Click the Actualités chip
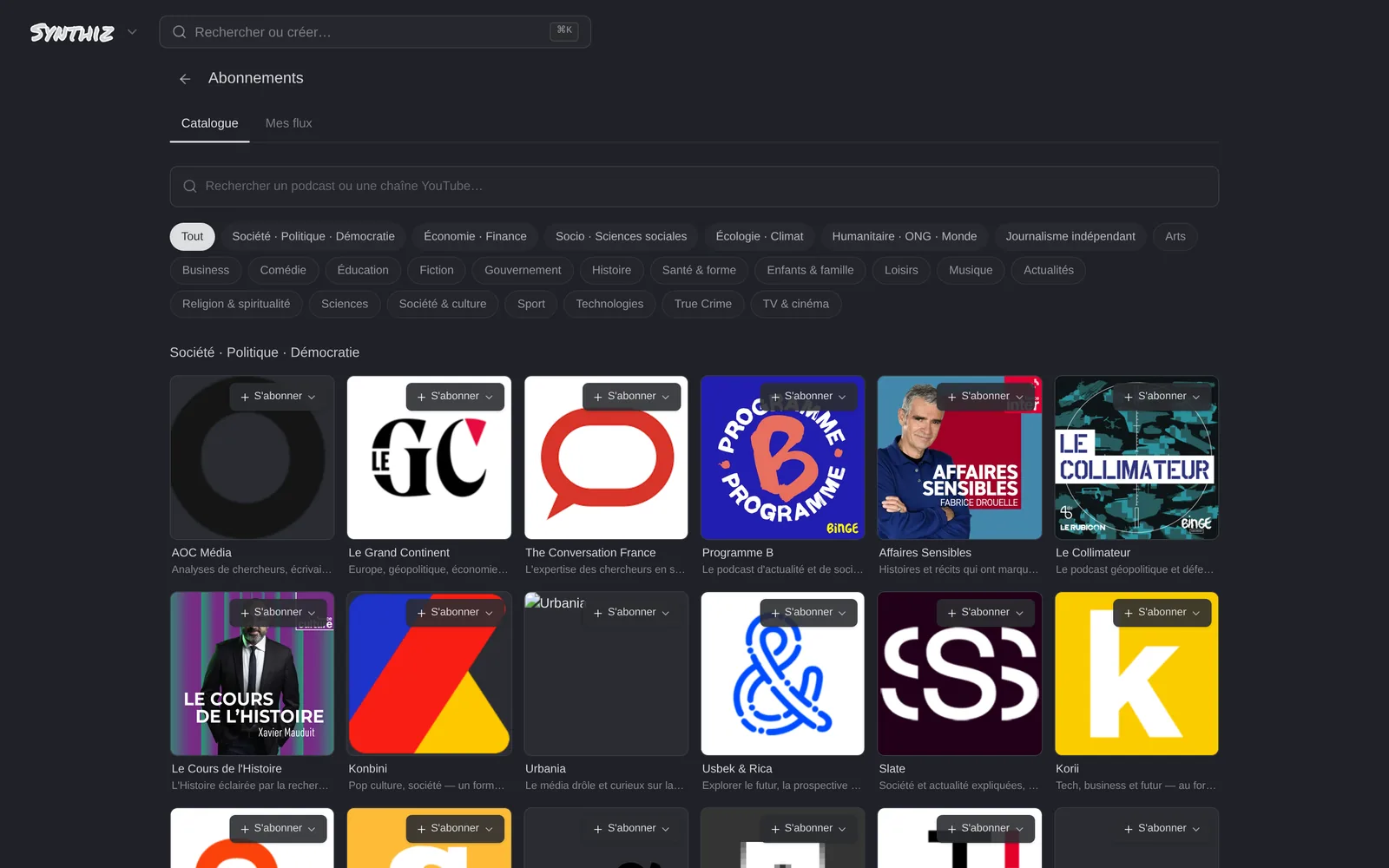 coord(1049,270)
